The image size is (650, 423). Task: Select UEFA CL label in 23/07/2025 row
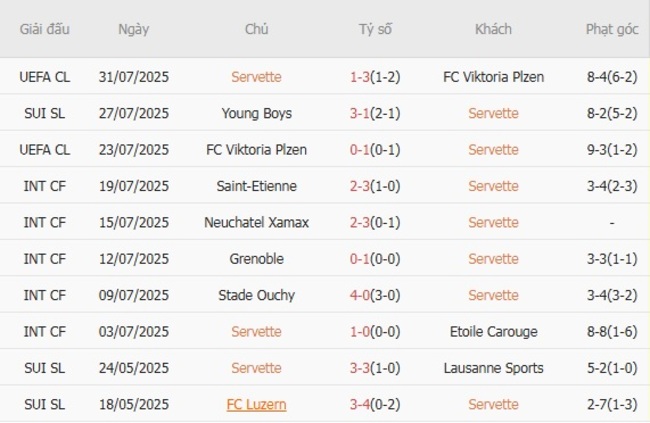tap(45, 150)
